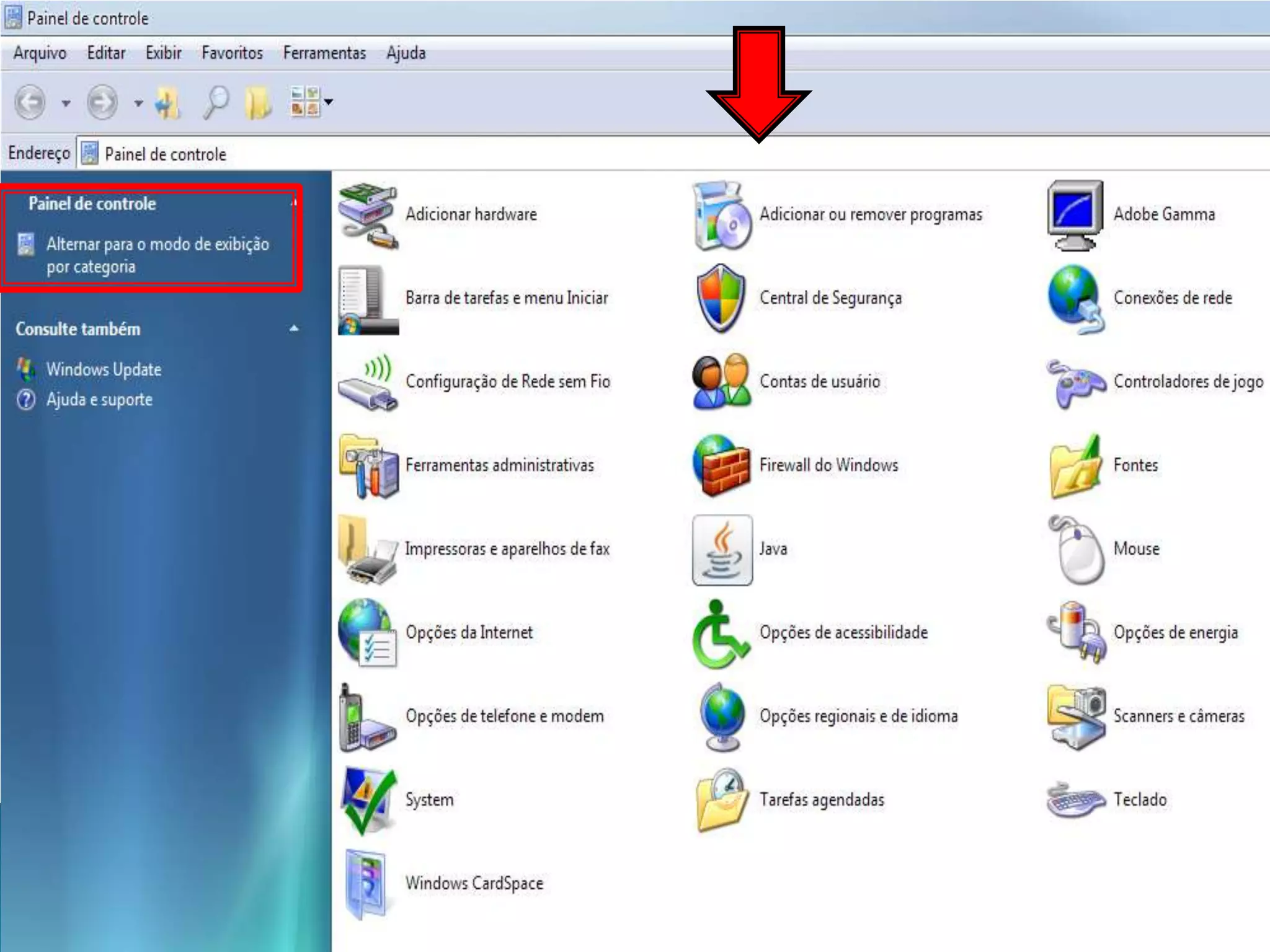Click Alternar para o modo de exibição por categoria
Viewport: 1270px width, 952px height.
click(158, 255)
